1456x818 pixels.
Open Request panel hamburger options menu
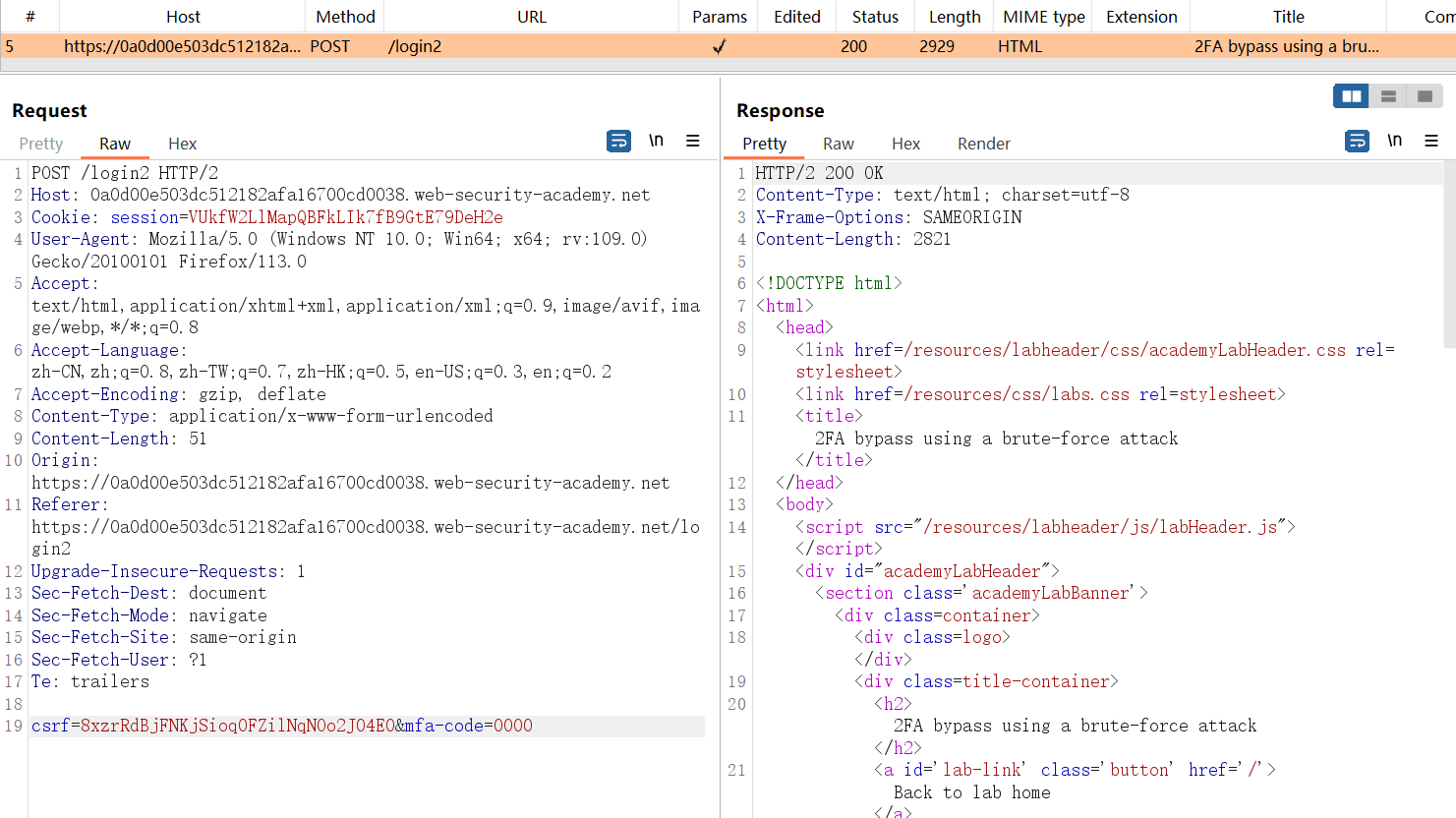point(693,142)
